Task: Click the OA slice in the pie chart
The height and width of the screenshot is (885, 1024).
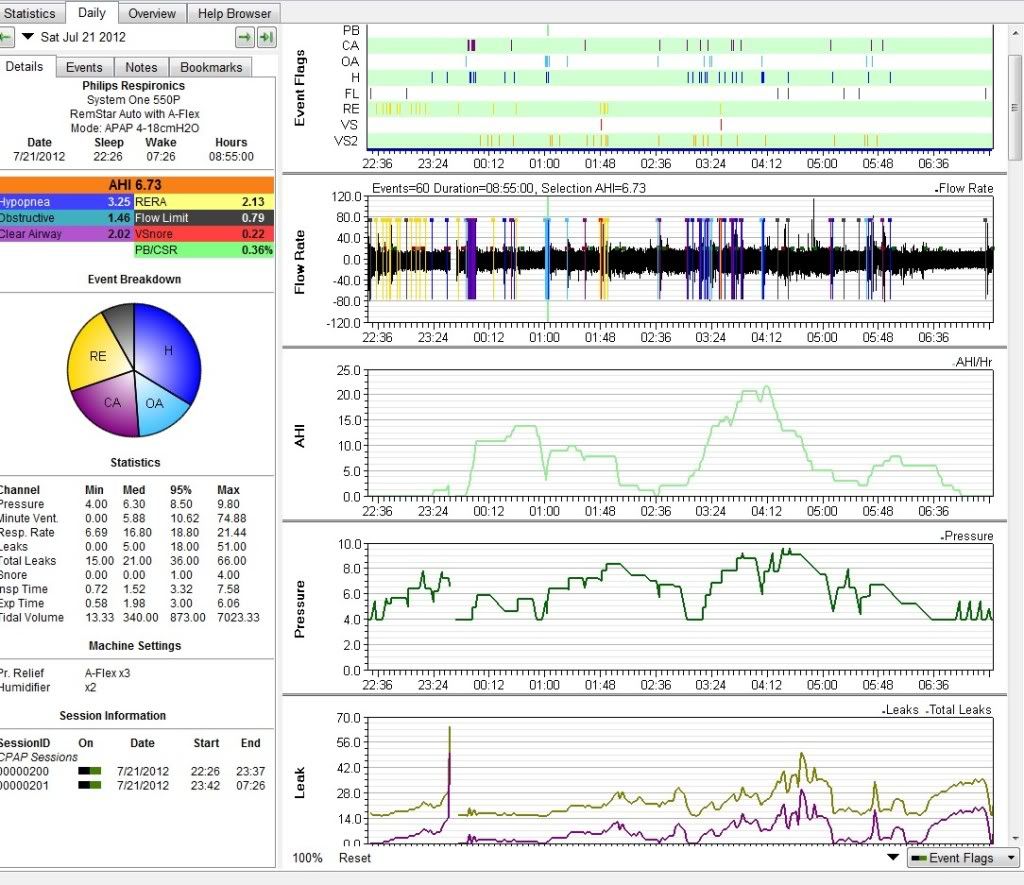Action: (154, 405)
